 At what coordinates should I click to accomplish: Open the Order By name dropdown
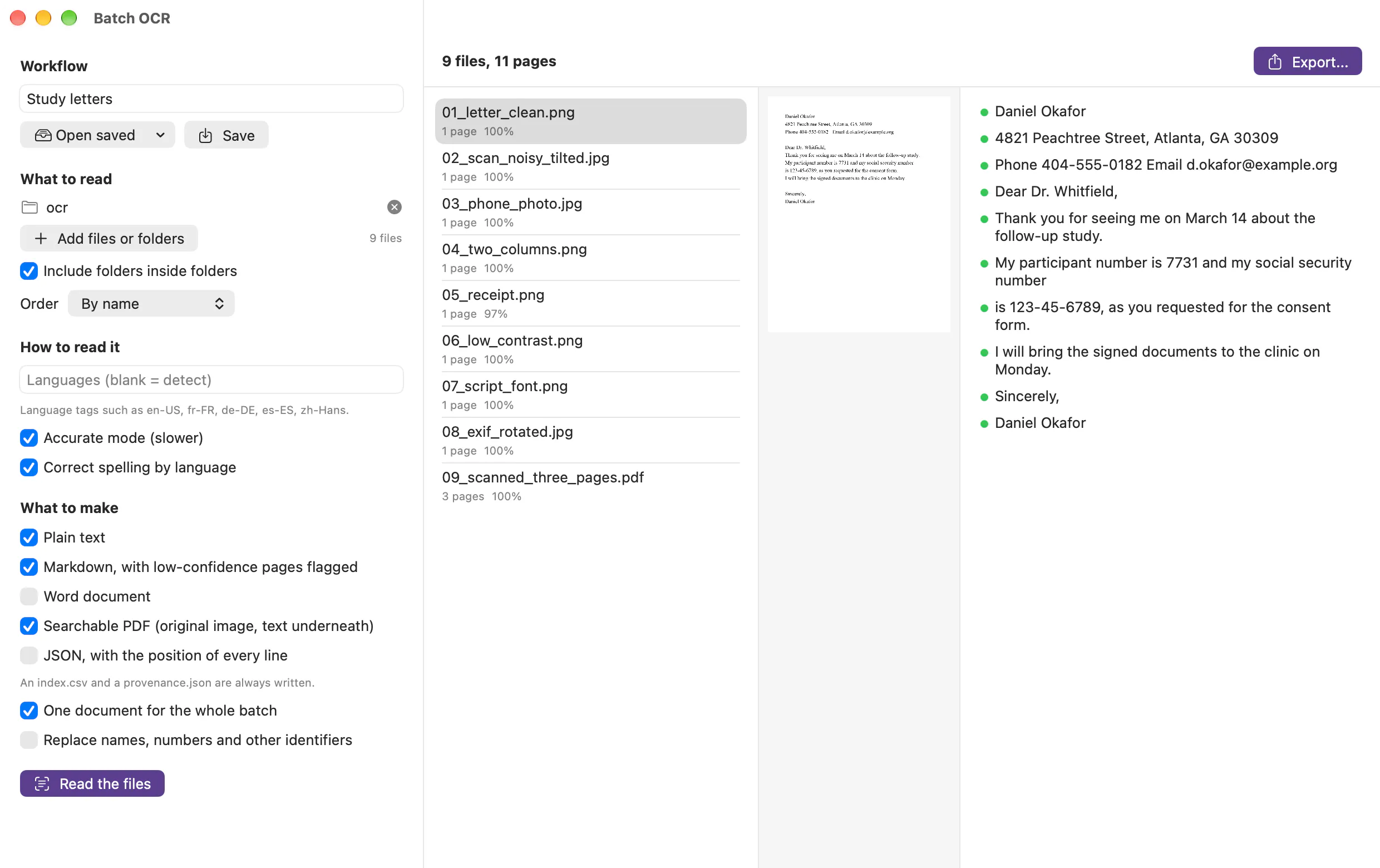coord(151,304)
